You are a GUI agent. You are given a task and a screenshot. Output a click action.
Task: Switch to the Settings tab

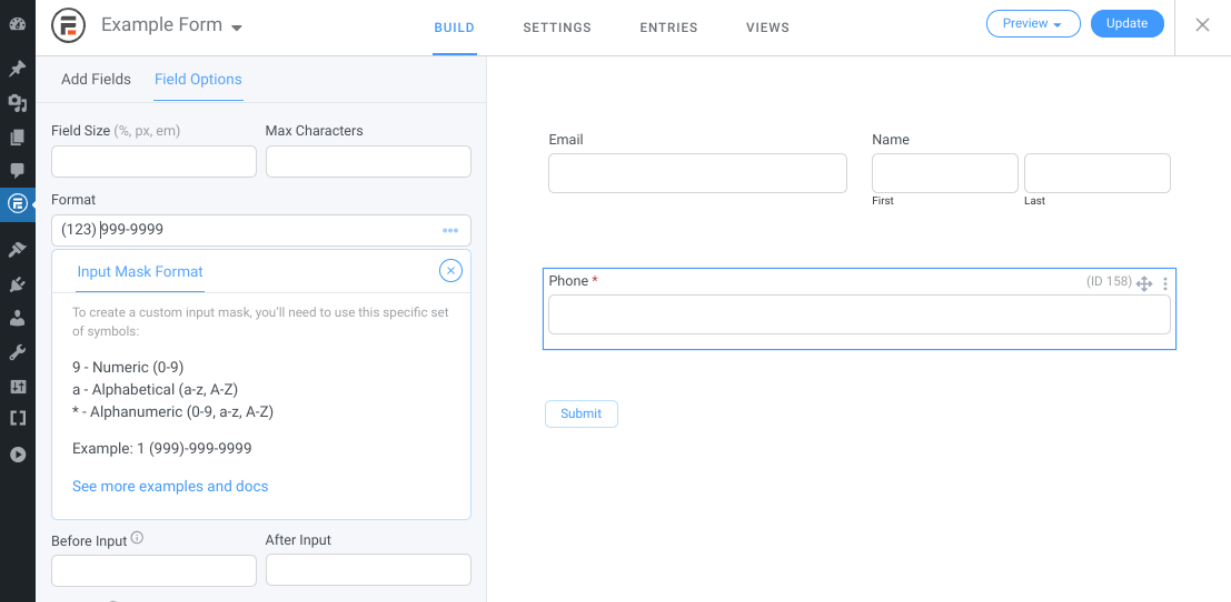[557, 28]
